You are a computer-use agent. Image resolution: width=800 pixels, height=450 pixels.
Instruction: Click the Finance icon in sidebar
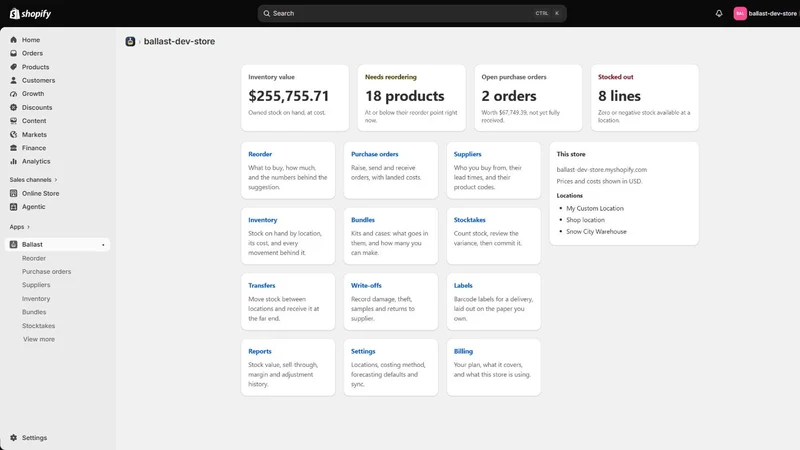(13, 148)
